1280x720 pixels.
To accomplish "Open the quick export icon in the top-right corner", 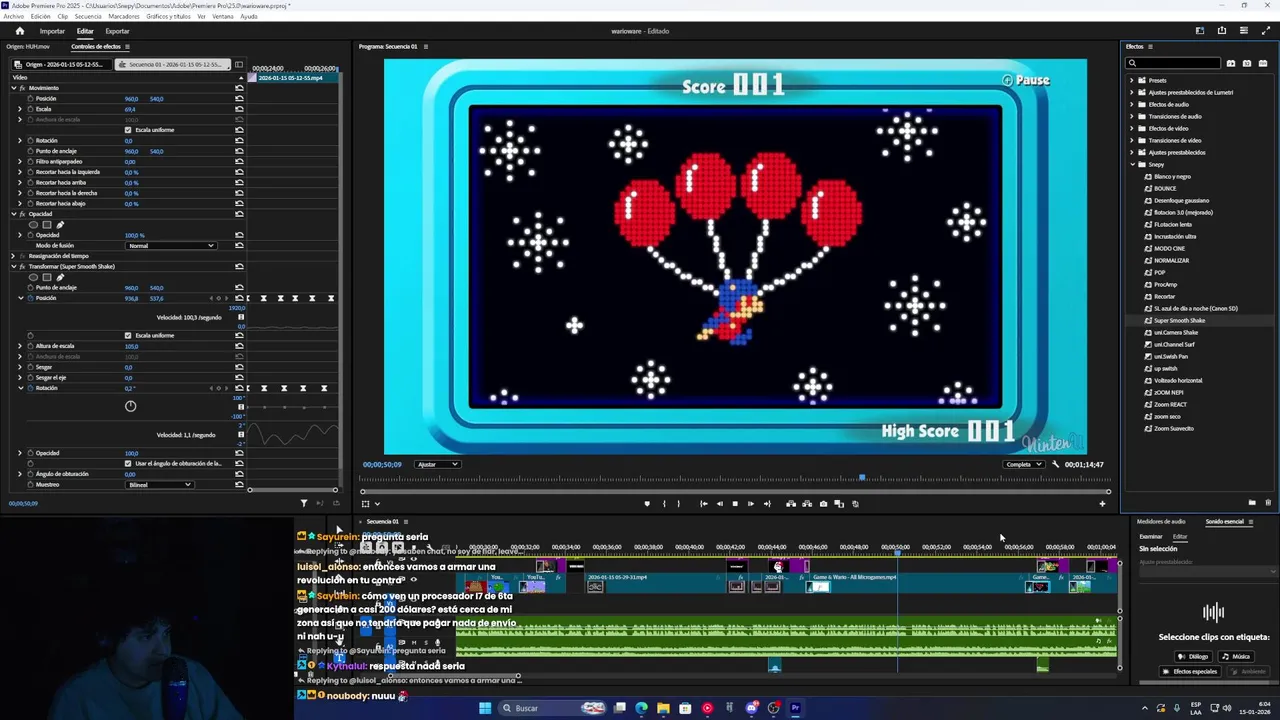I will pos(1222,31).
